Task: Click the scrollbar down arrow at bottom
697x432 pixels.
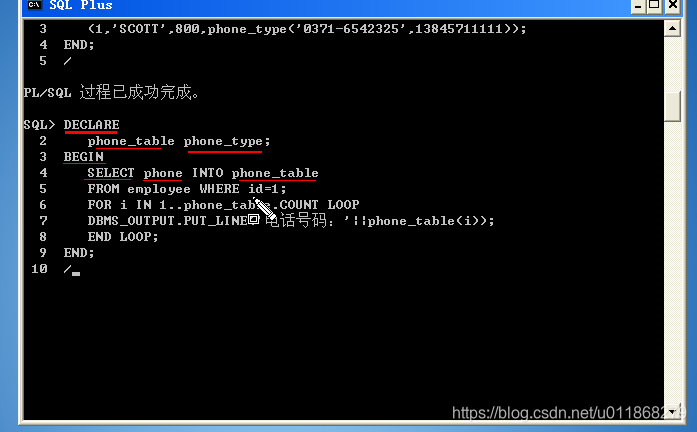Action: (x=675, y=412)
